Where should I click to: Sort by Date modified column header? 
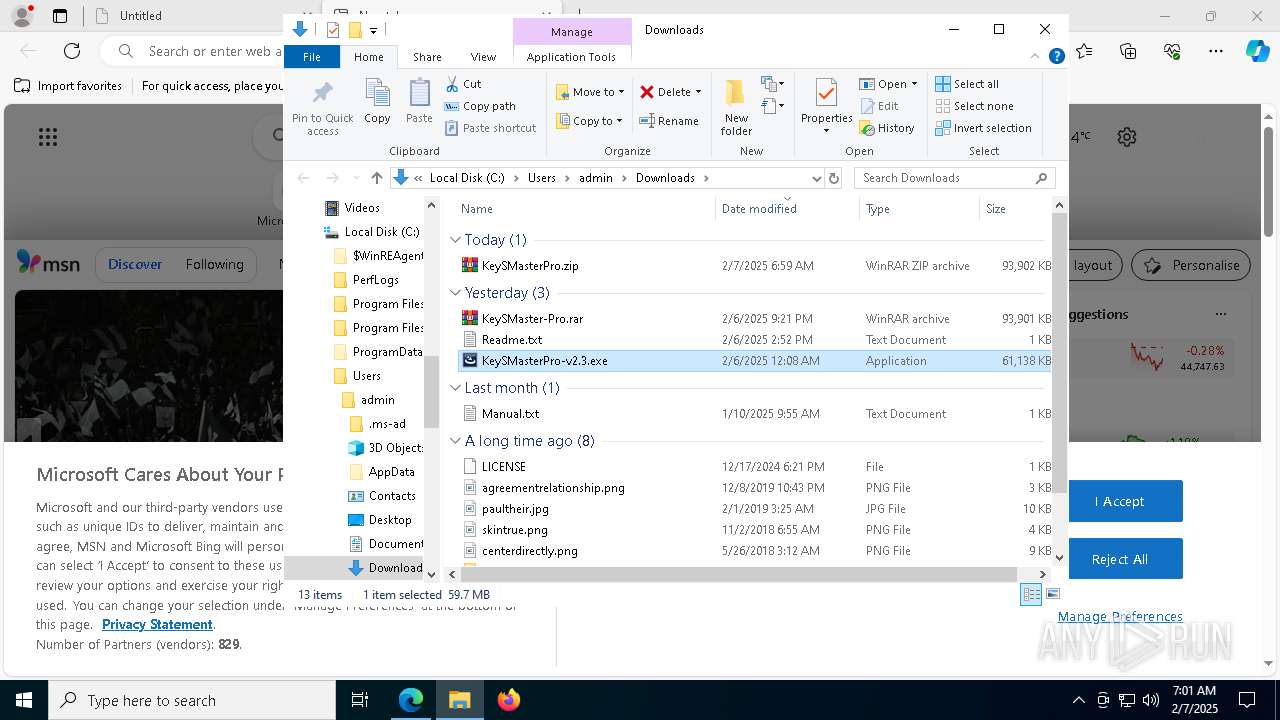pos(787,208)
